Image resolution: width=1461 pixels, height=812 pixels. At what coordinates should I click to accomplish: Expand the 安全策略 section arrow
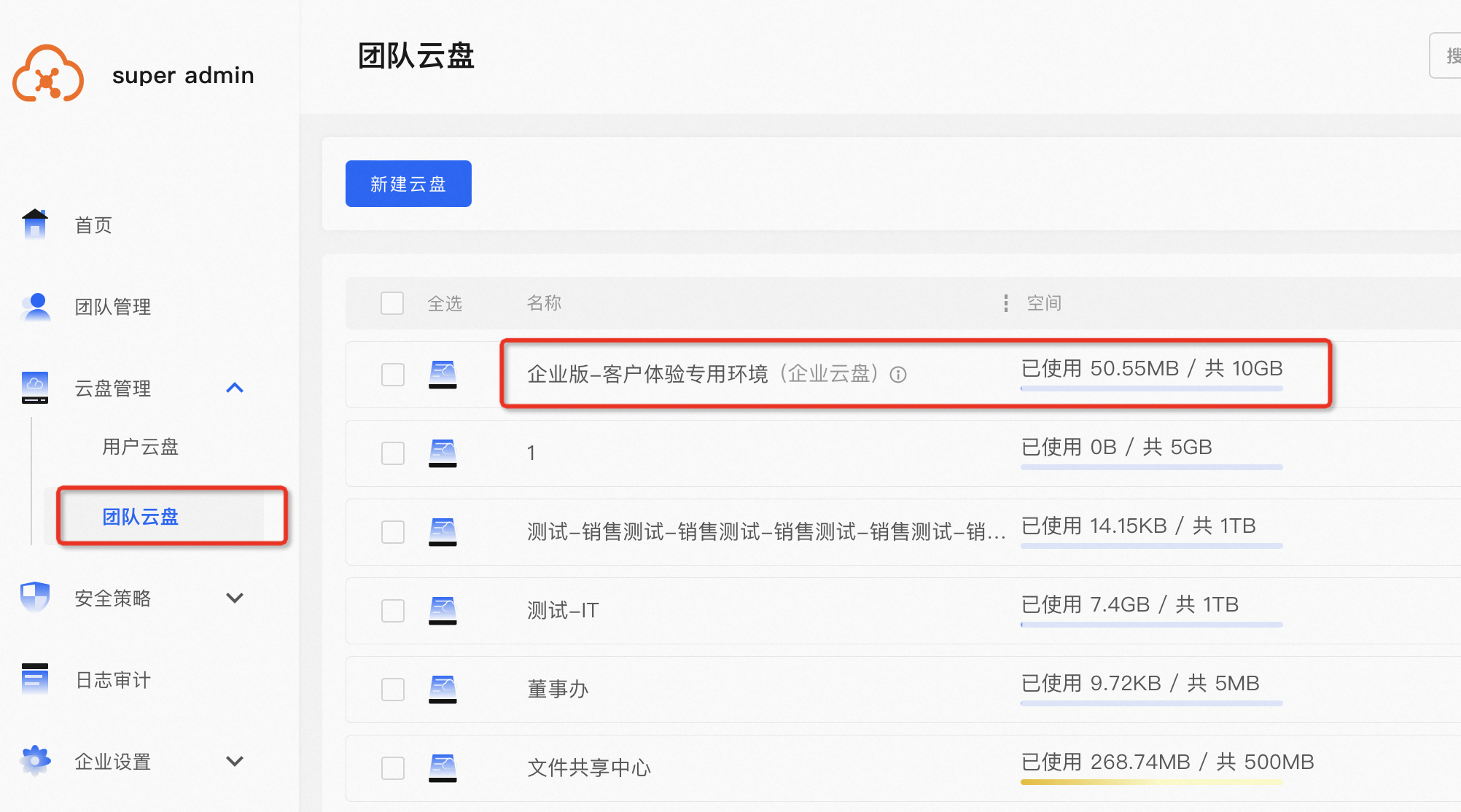[234, 598]
